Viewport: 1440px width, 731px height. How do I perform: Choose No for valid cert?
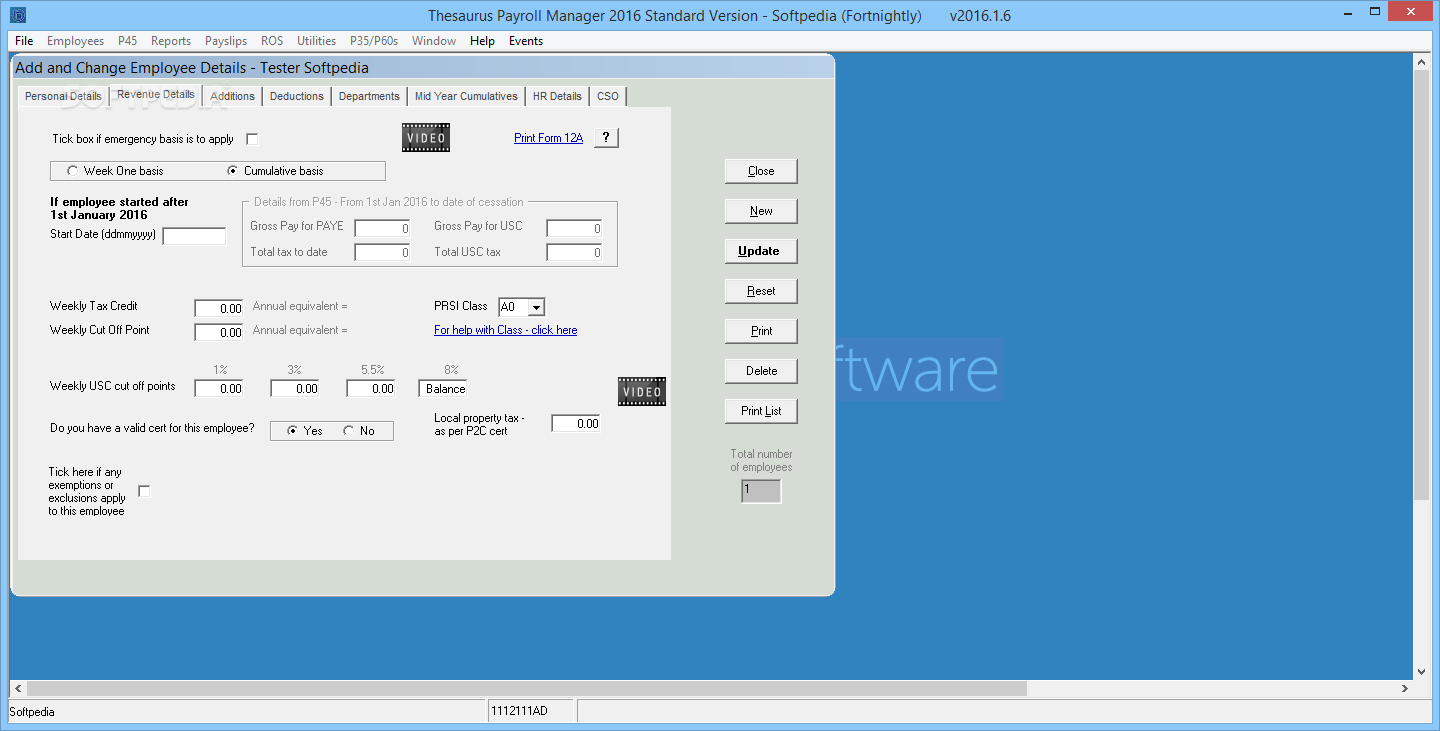pyautogui.click(x=348, y=431)
